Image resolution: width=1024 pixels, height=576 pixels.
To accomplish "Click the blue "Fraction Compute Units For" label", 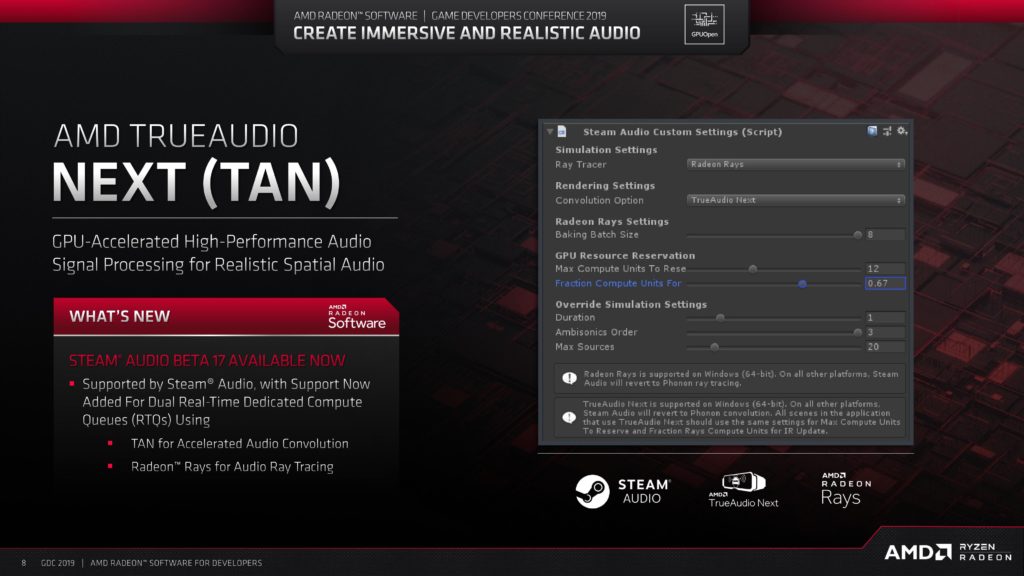I will 618,283.
